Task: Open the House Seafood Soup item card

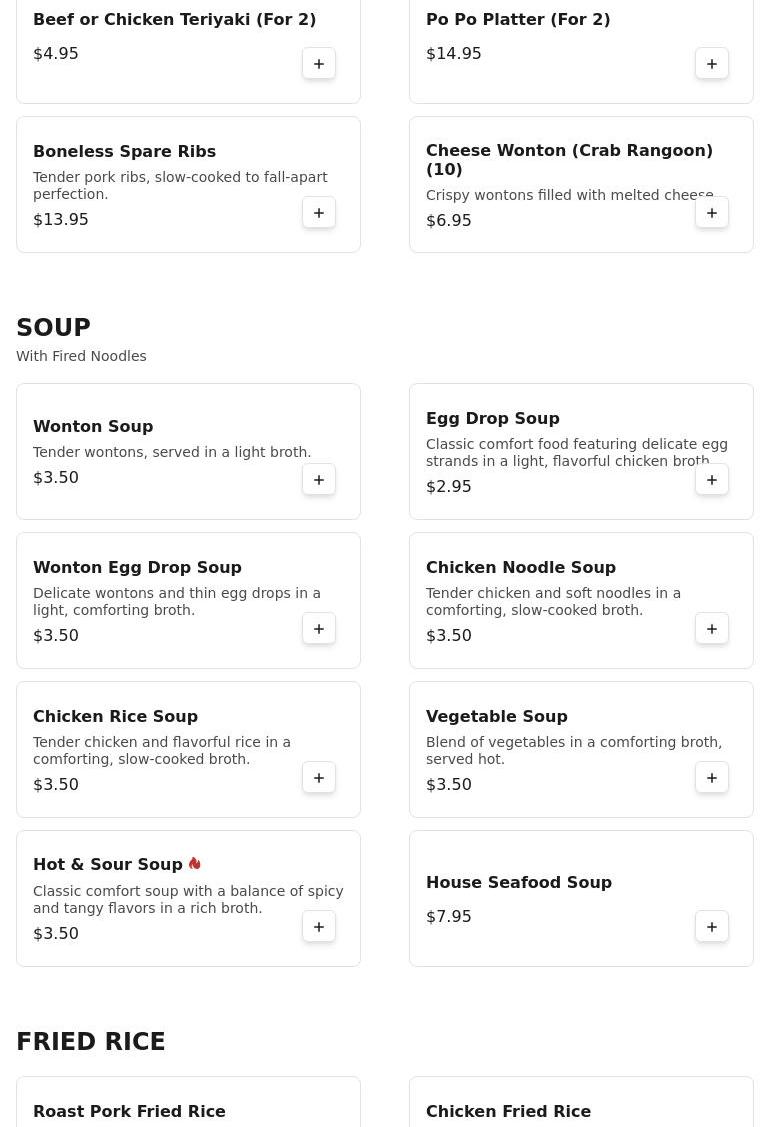Action: [581, 898]
